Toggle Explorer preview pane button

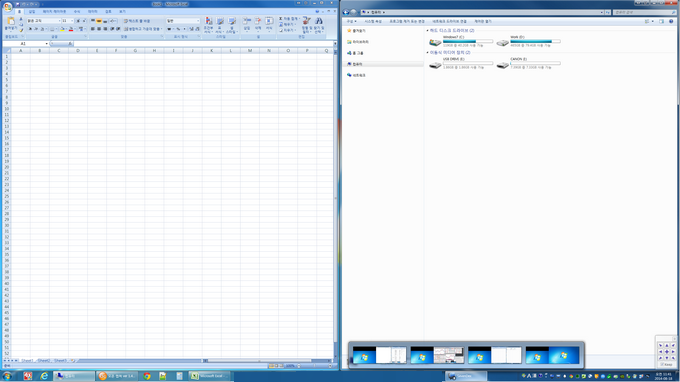pyautogui.click(x=661, y=21)
